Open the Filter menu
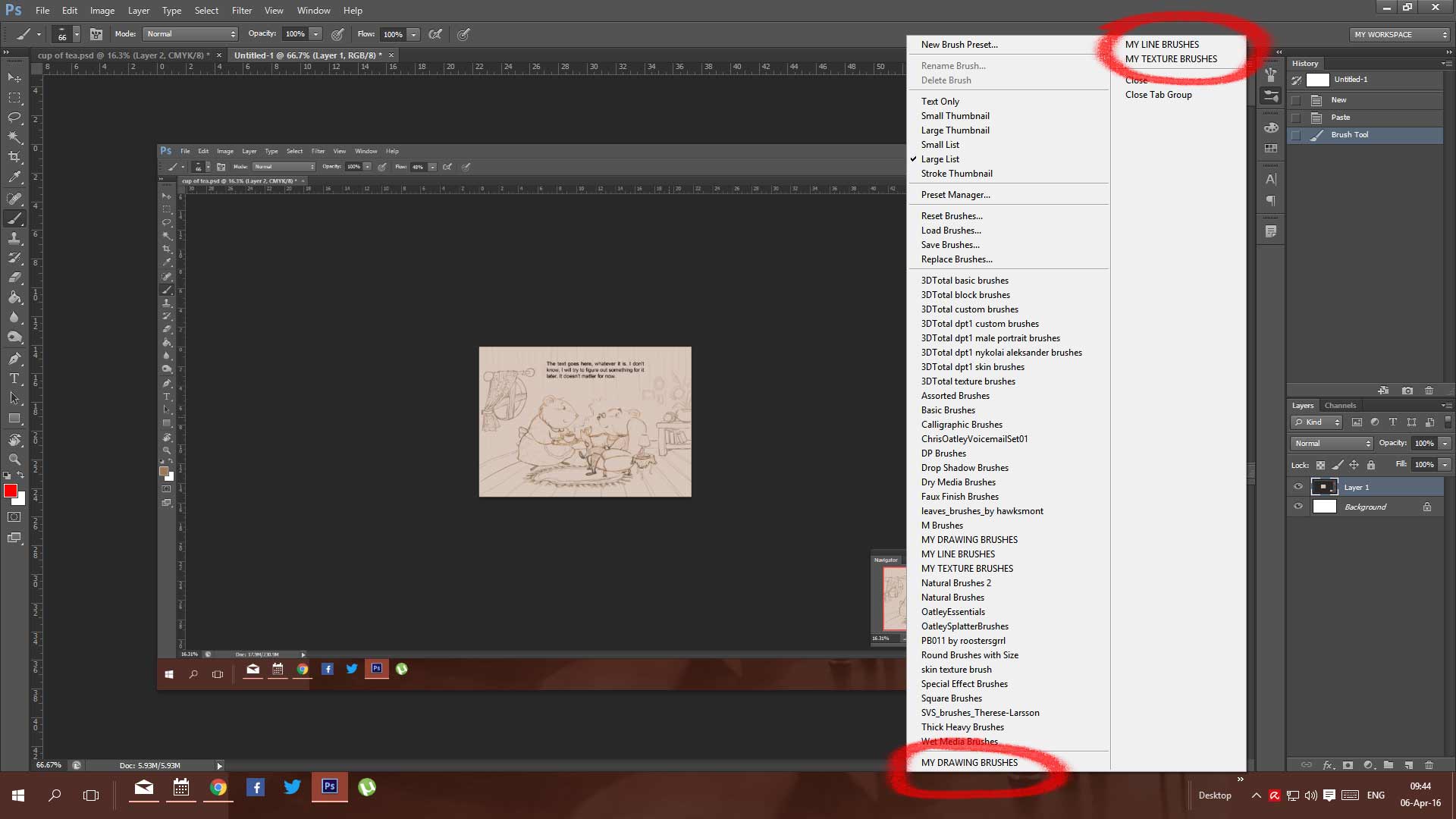Image resolution: width=1456 pixels, height=819 pixels. (x=242, y=11)
